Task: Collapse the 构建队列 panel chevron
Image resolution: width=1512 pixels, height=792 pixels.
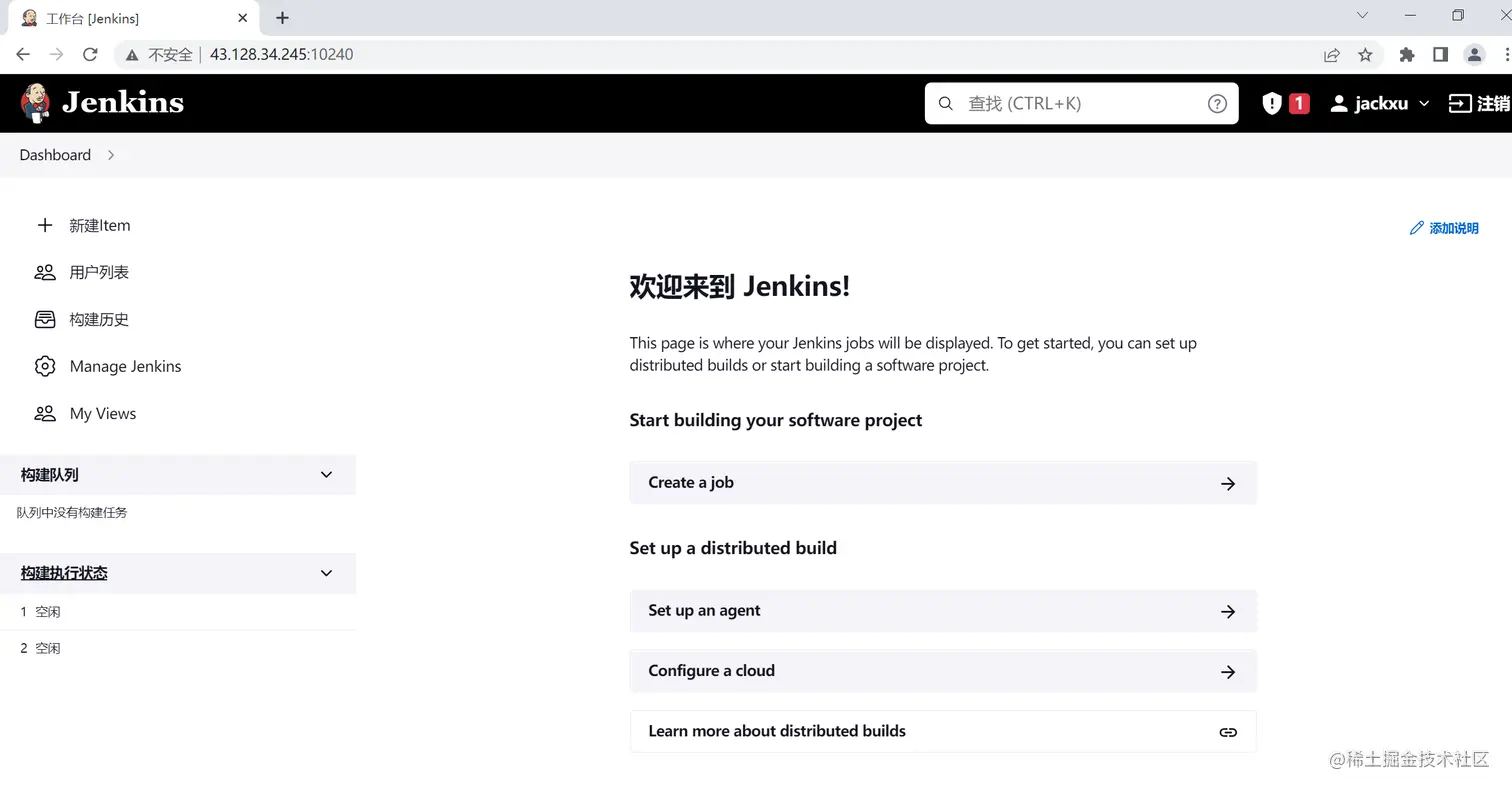Action: pos(326,474)
